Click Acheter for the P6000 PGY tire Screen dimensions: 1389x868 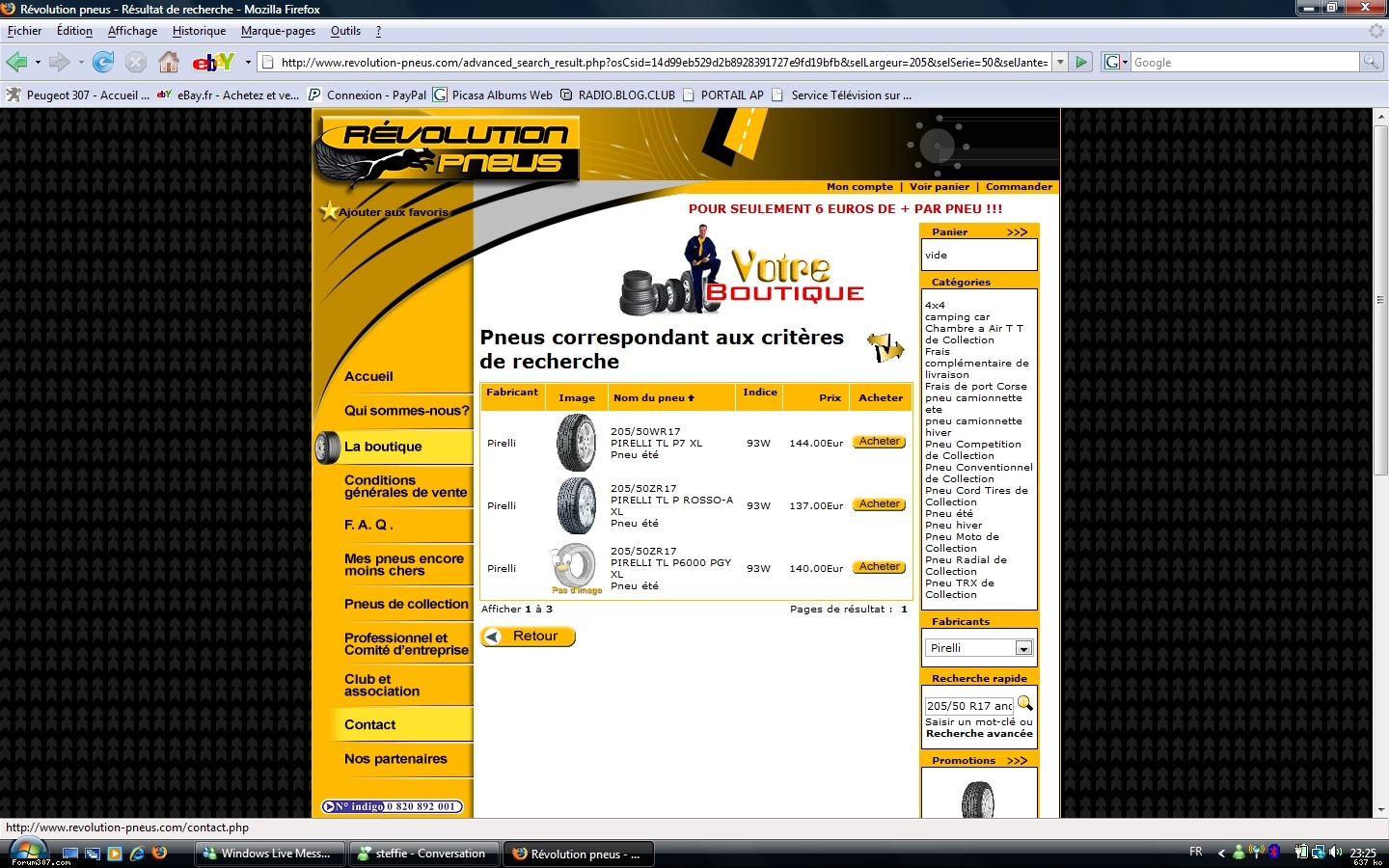(x=880, y=567)
